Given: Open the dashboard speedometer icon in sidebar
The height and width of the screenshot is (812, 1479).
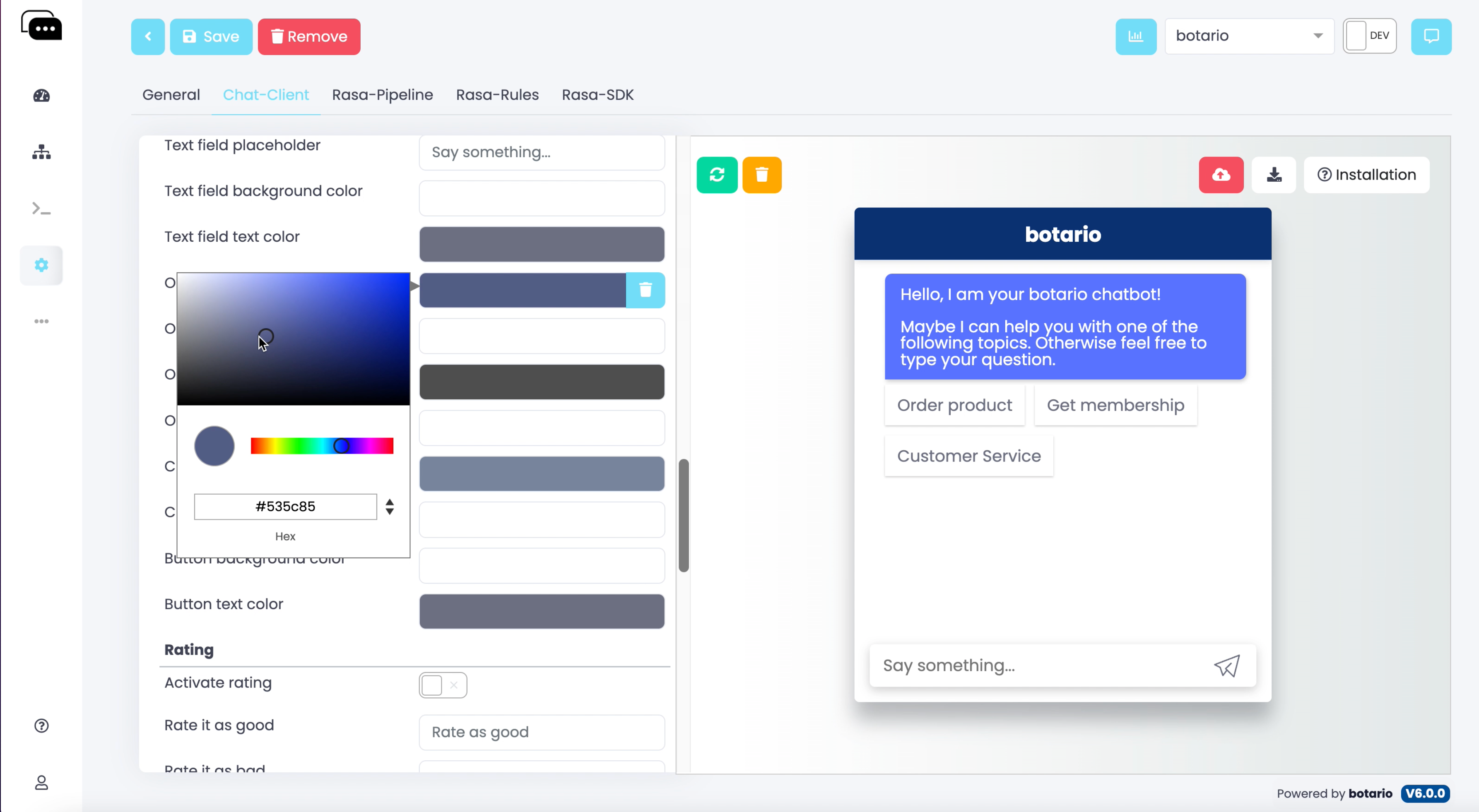Looking at the screenshot, I should (x=41, y=96).
